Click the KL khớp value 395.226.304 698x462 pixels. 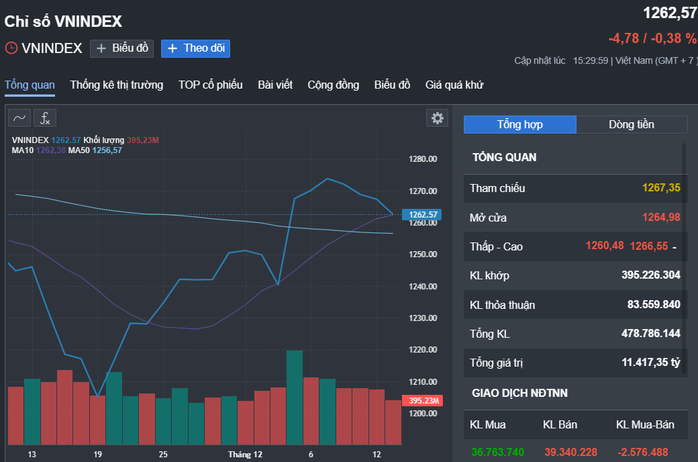pyautogui.click(x=651, y=275)
